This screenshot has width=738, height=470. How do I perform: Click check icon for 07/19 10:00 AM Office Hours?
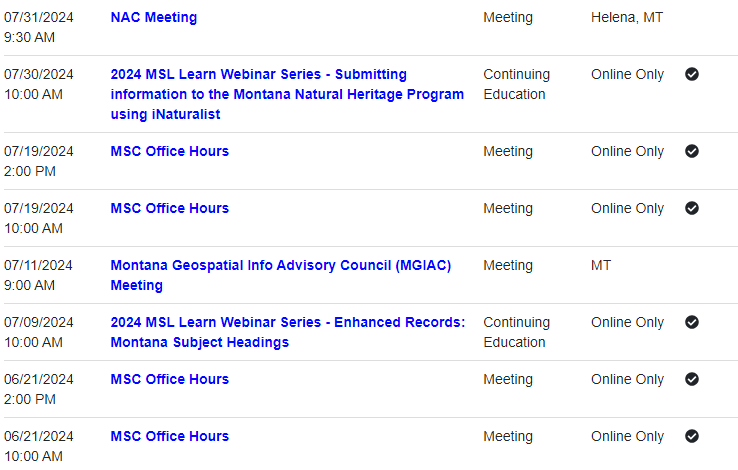click(x=692, y=208)
